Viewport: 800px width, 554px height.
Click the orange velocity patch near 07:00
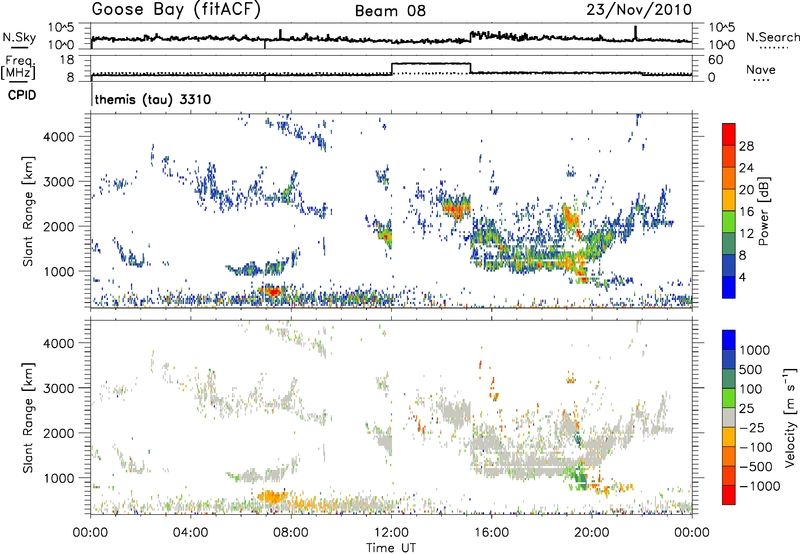click(x=272, y=496)
